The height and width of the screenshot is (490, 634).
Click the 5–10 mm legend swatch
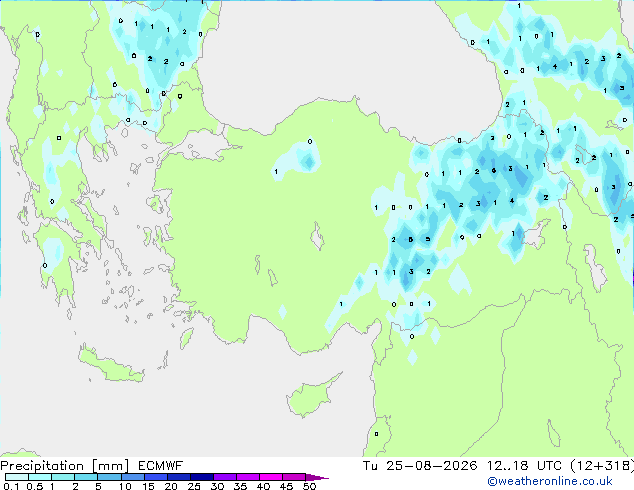pos(109,477)
